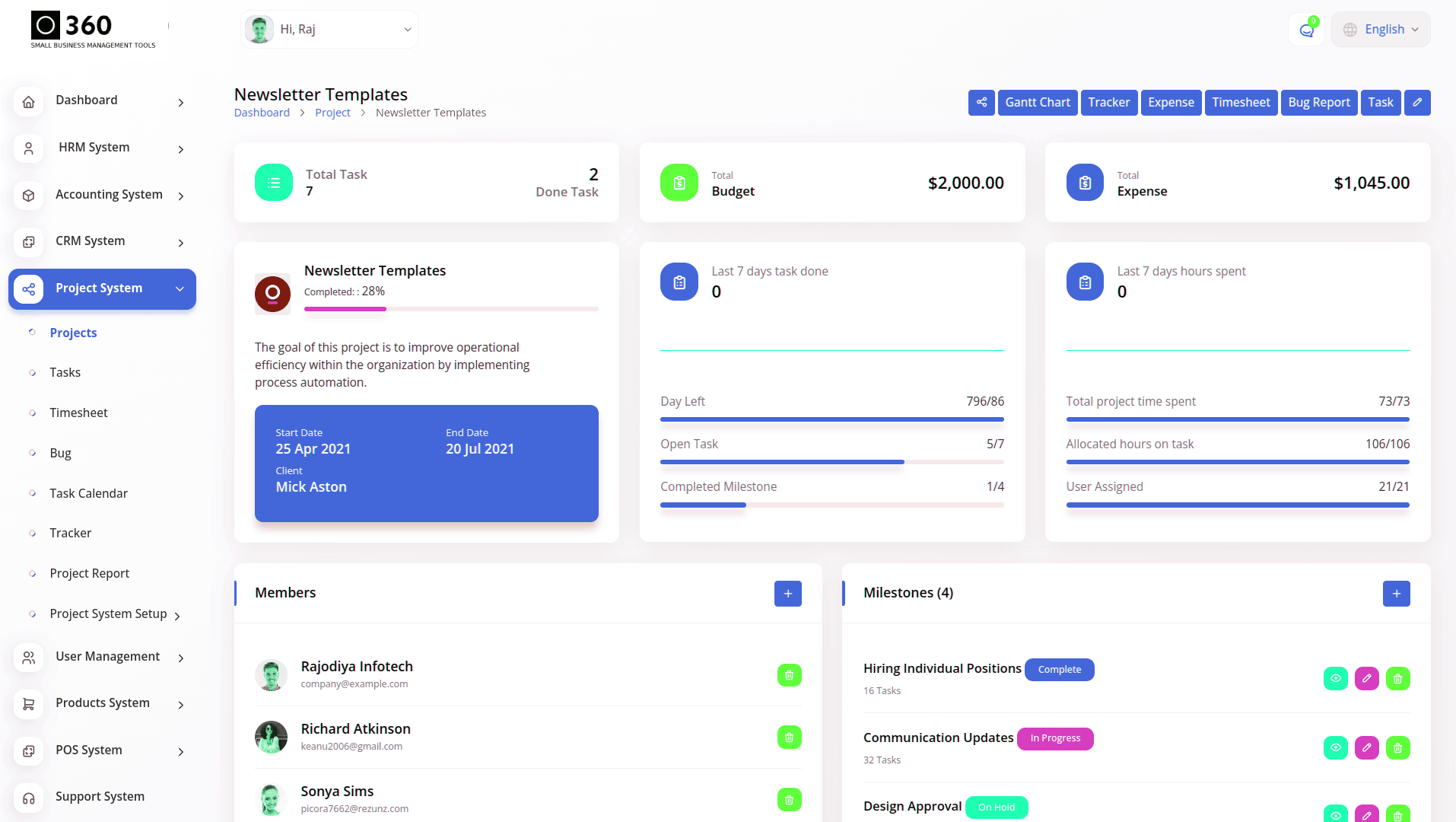Add a new member with plus button
Screen dimensions: 1456x822
click(787, 594)
